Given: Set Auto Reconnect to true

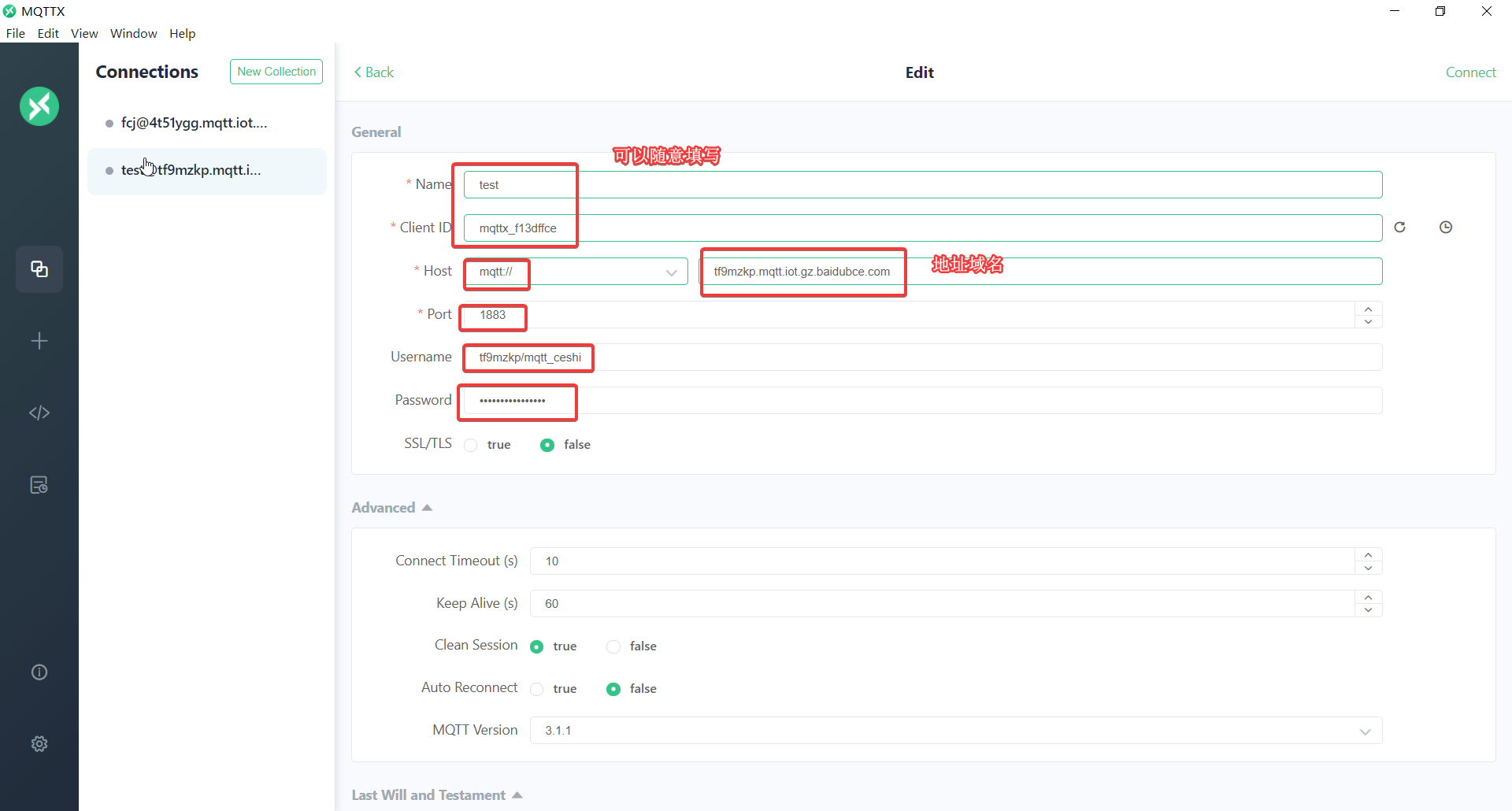Looking at the screenshot, I should 537,689.
